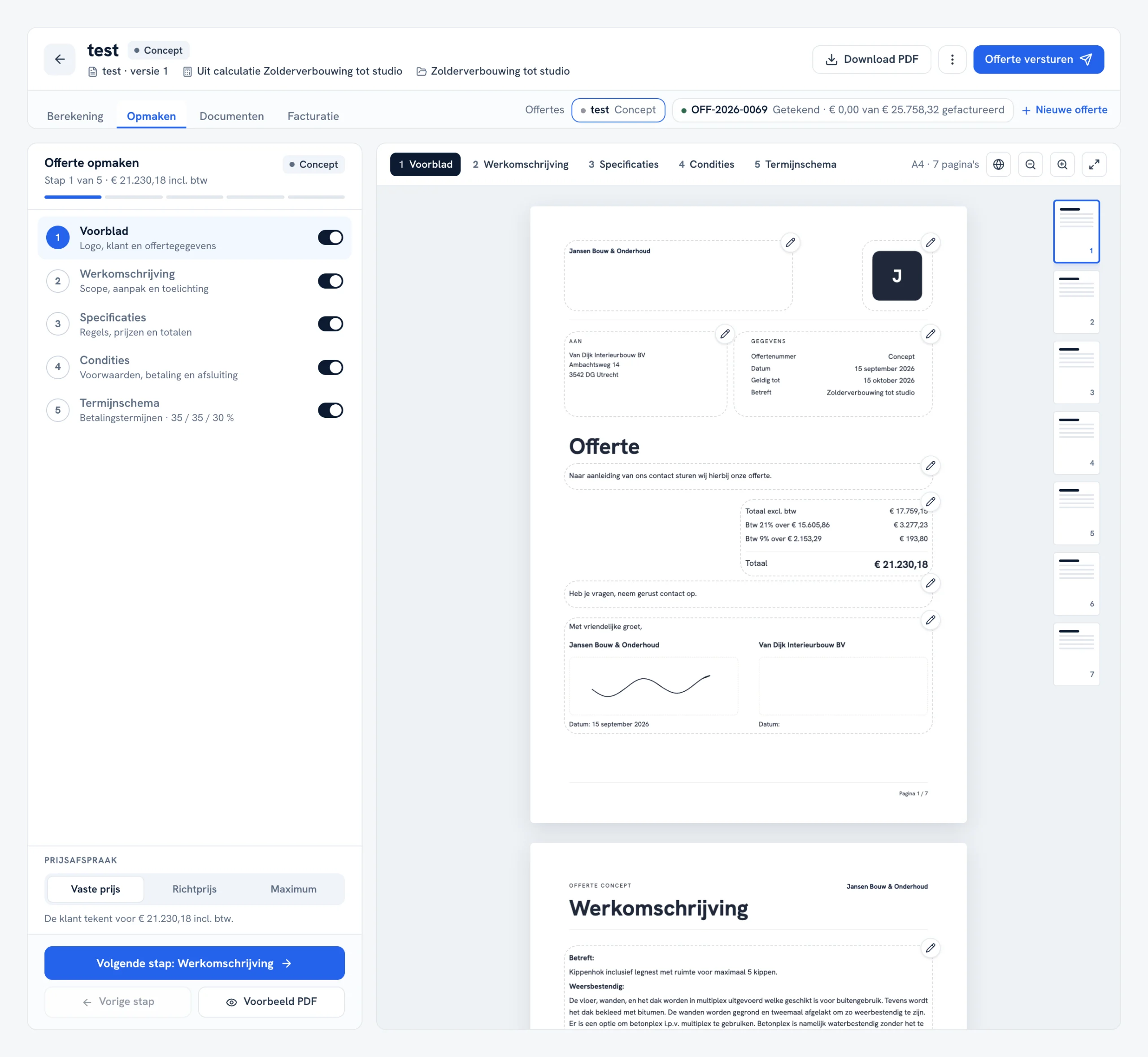This screenshot has width=1148, height=1057.
Task: Select page 4 thumbnail
Action: [x=1076, y=443]
